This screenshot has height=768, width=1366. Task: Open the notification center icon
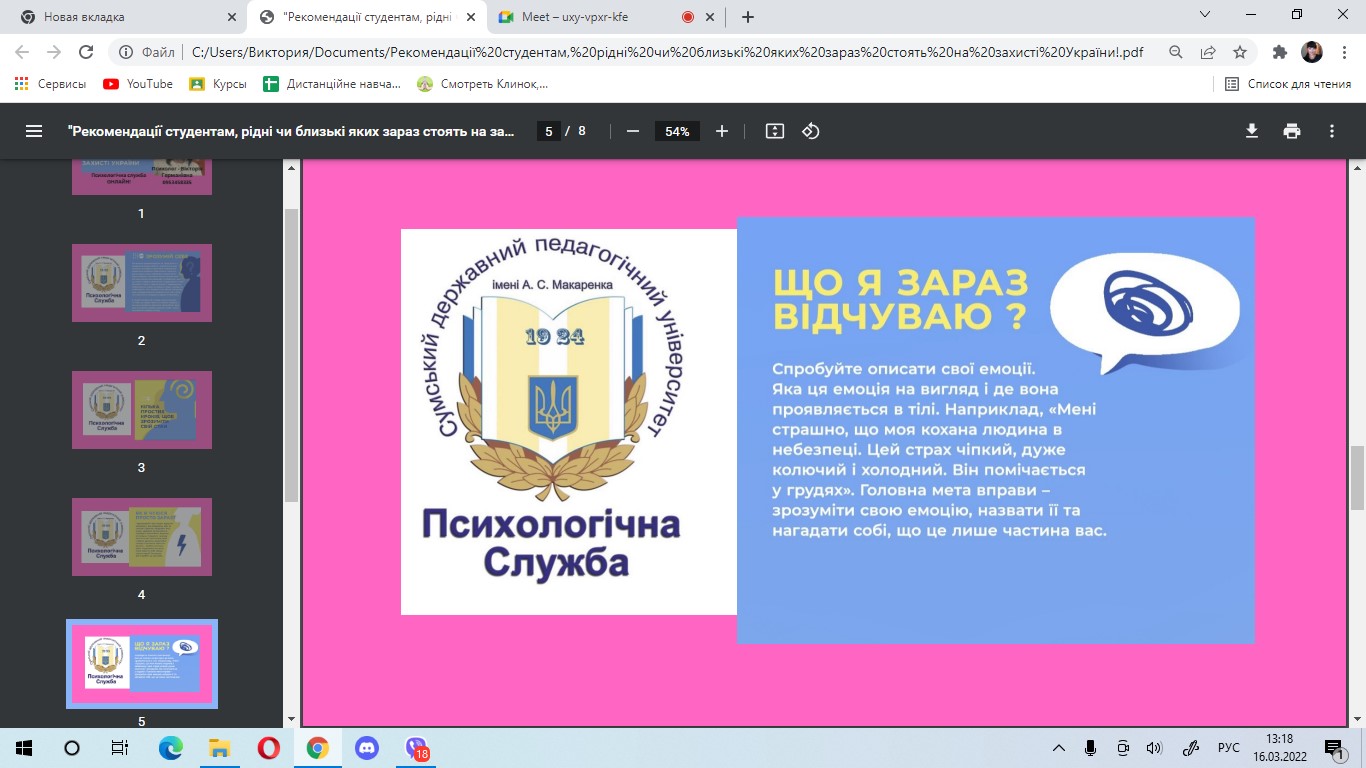[1334, 748]
